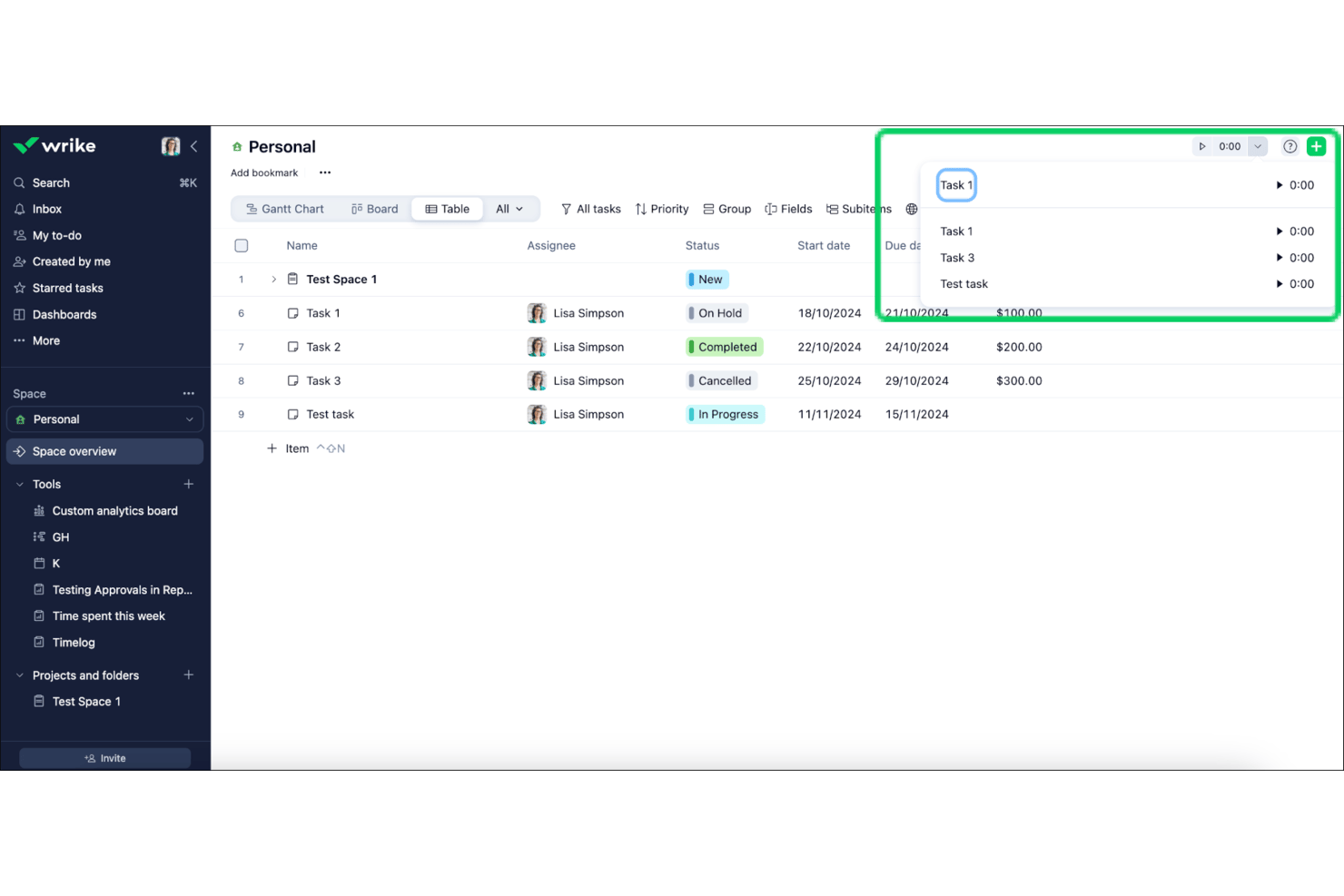The height and width of the screenshot is (896, 1344).
Task: Change In Progress status of Test task
Action: pos(725,415)
